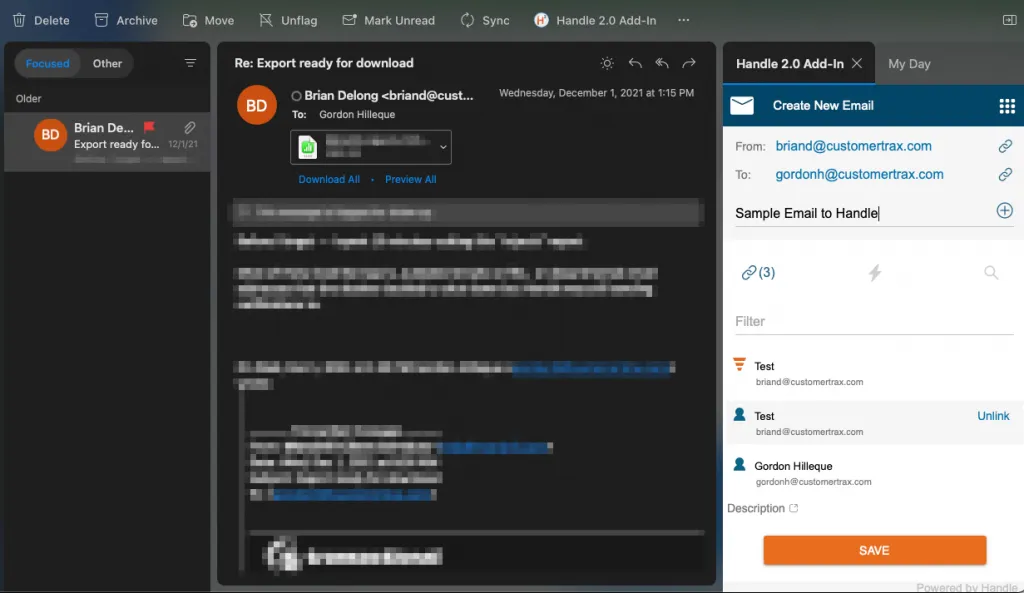
Task: Open the Move folder option
Action: click(208, 20)
